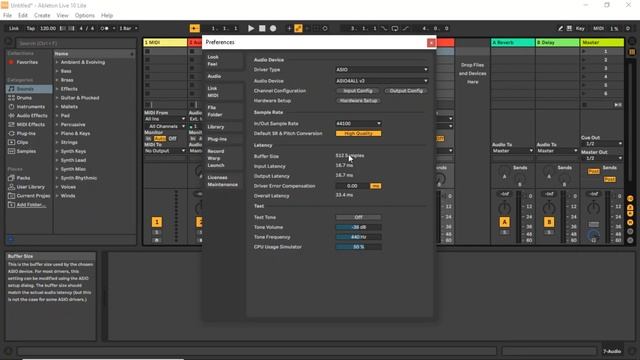
Task: Open the MIDI To No Output dropdown
Action: point(165,151)
